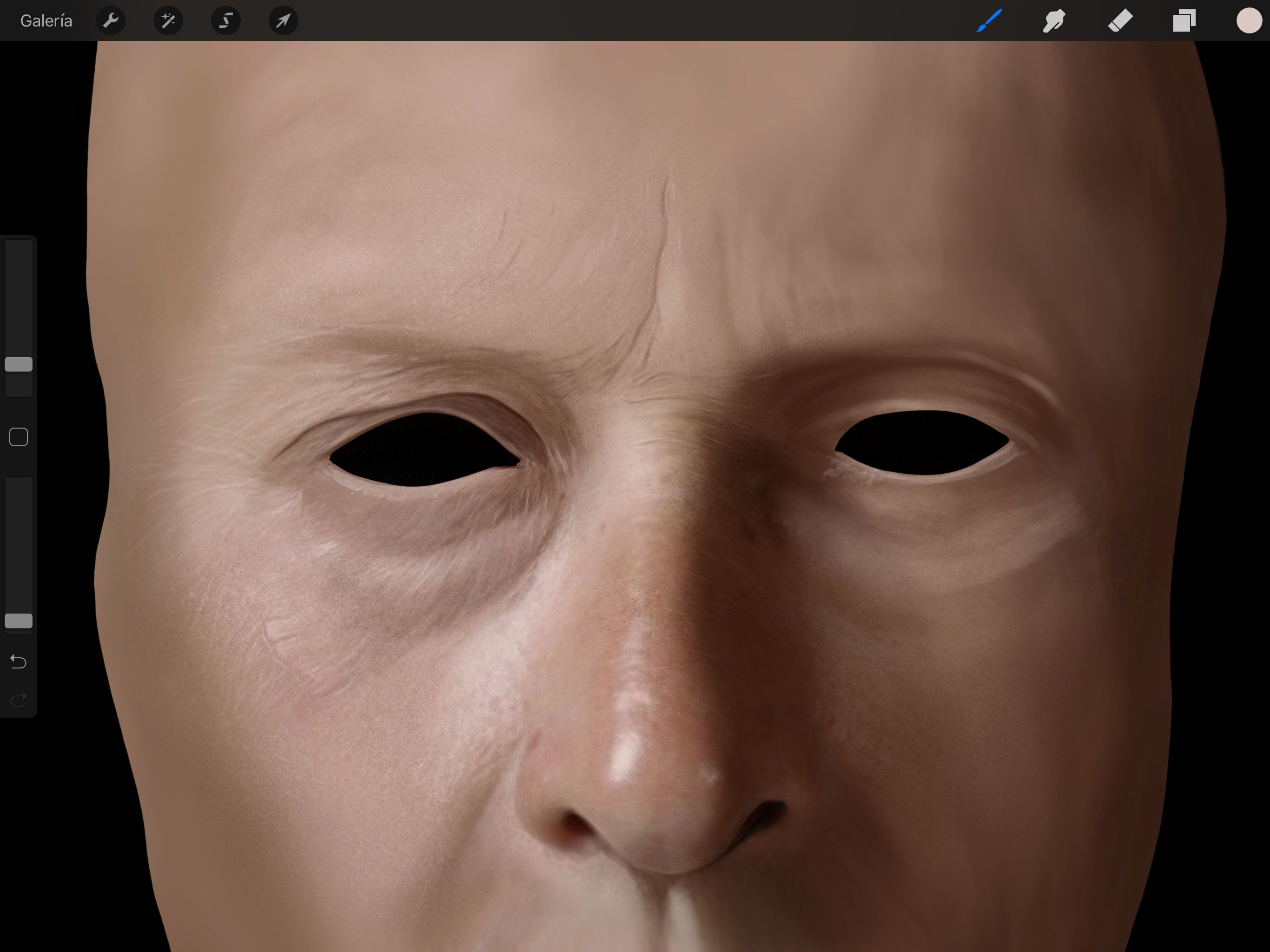
Task: Open the Actions wrench menu
Action: pos(111,20)
